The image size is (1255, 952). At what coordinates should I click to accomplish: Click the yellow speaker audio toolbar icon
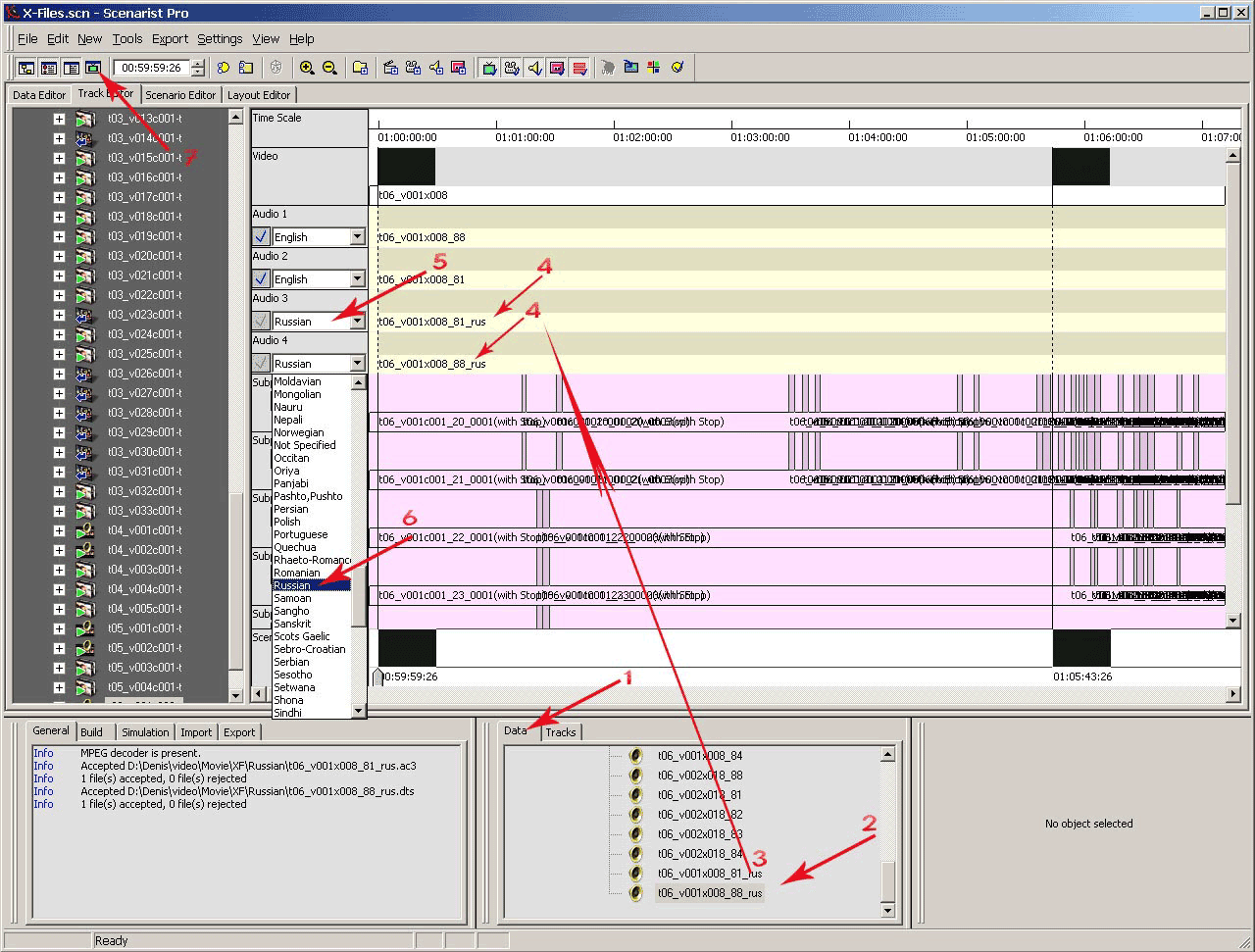point(534,68)
